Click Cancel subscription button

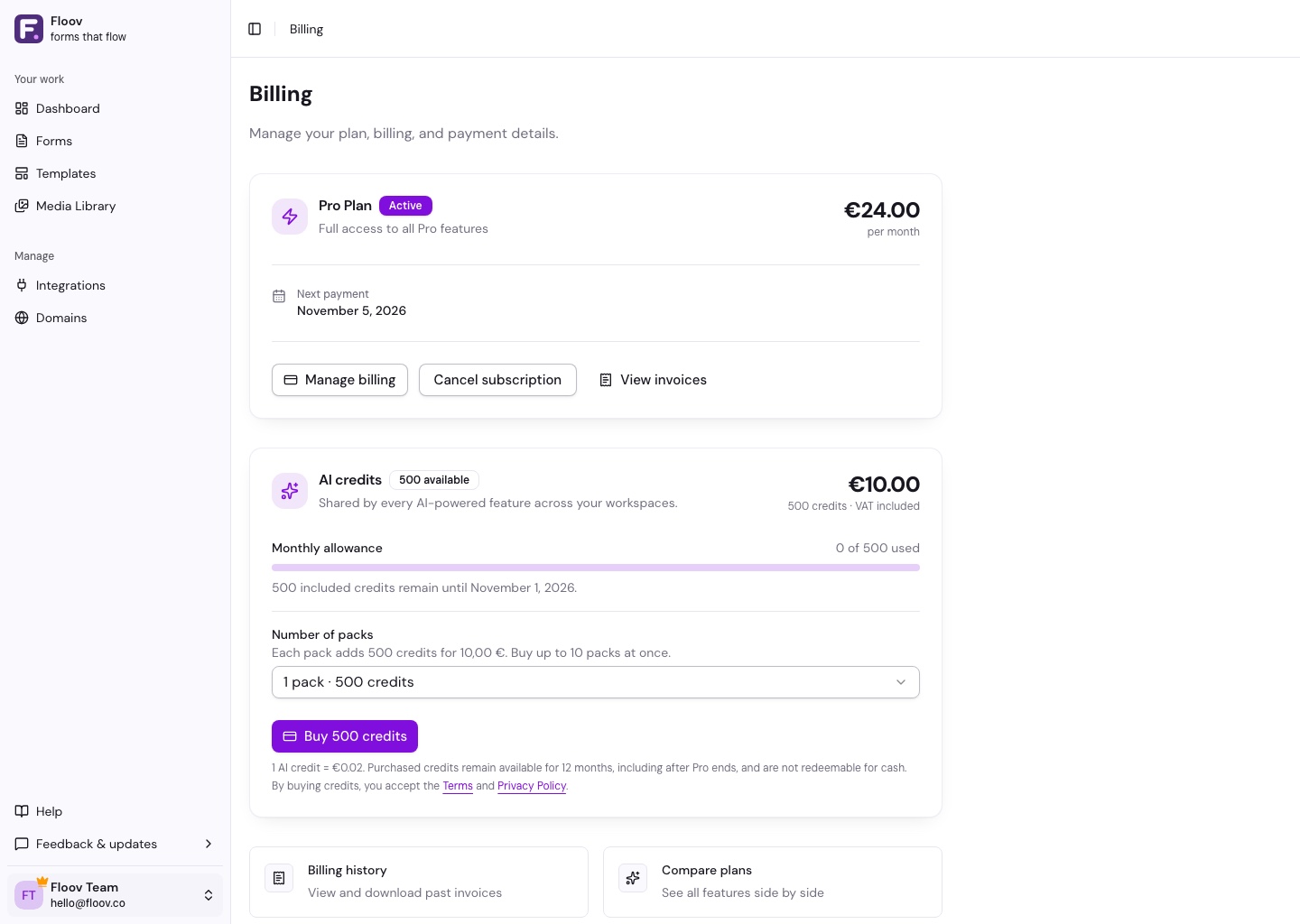coord(497,380)
